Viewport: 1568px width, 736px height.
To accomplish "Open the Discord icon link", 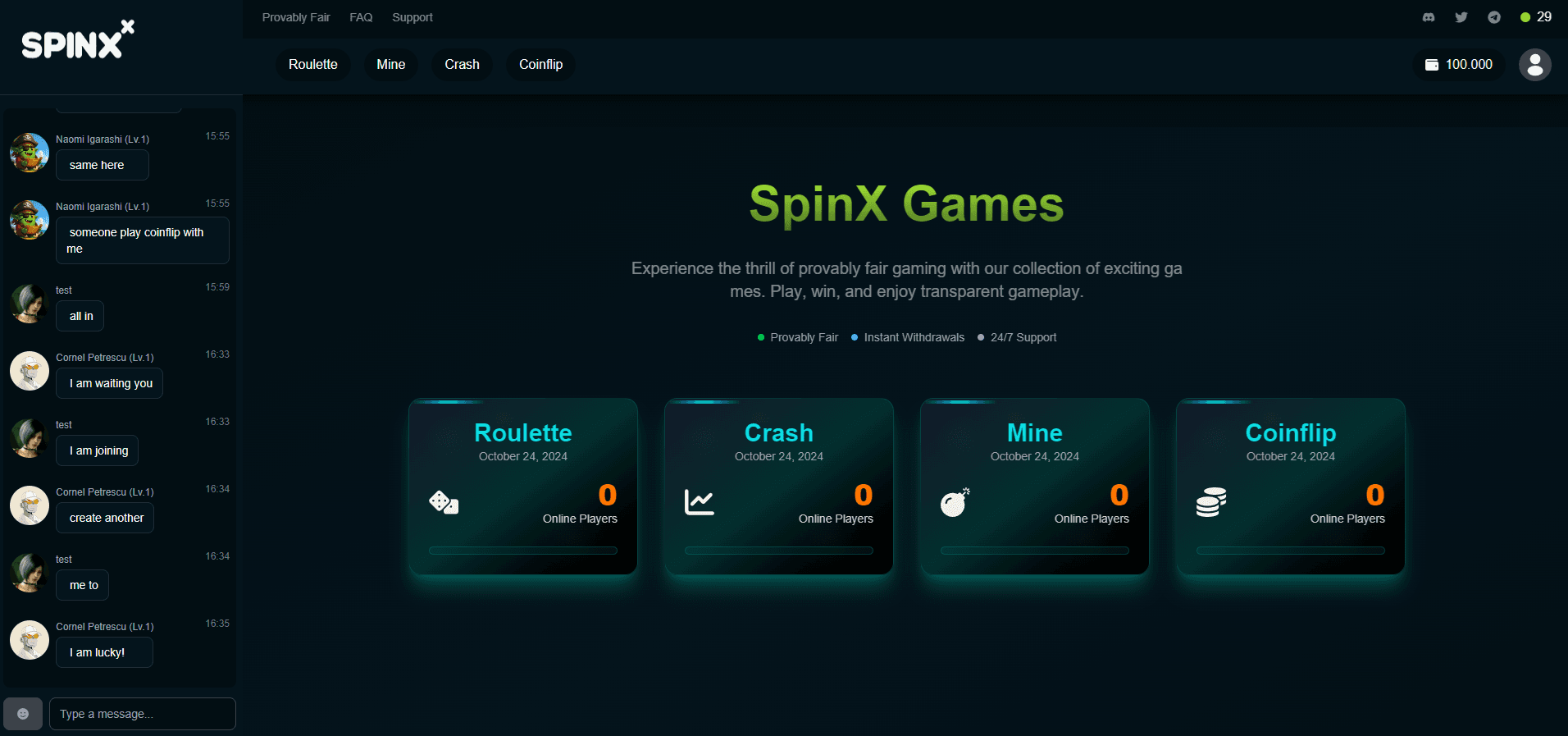I will tap(1429, 17).
